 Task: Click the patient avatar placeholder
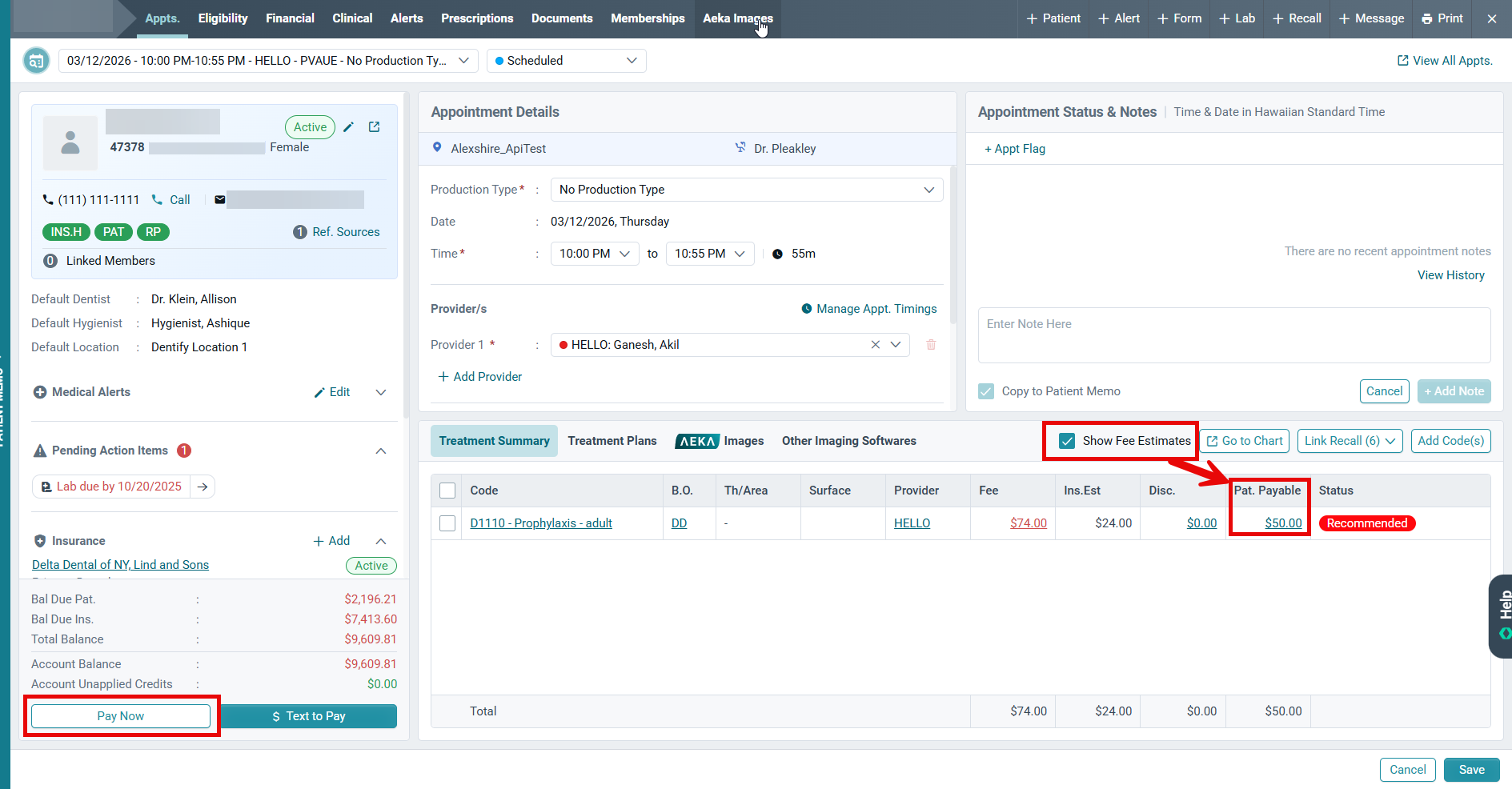pyautogui.click(x=70, y=142)
